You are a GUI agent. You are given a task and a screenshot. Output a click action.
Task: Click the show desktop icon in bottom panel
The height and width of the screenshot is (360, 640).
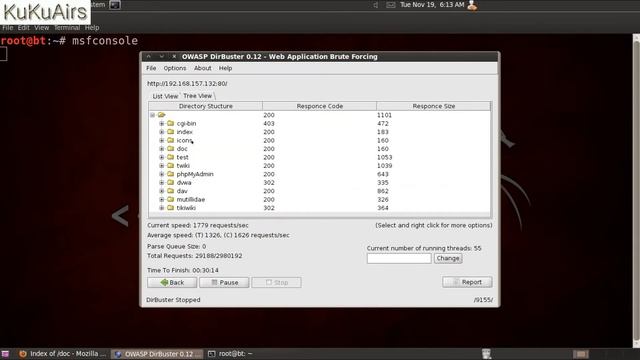coord(5,354)
